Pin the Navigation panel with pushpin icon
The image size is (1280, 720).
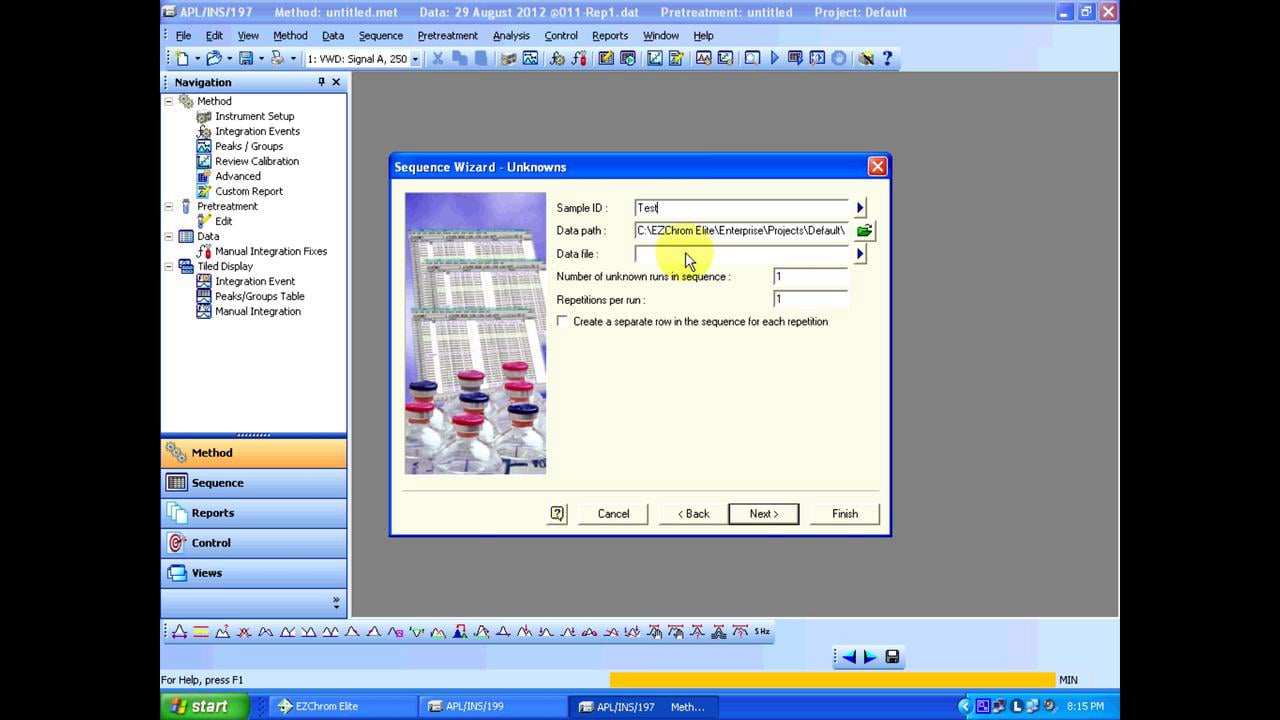pos(321,82)
